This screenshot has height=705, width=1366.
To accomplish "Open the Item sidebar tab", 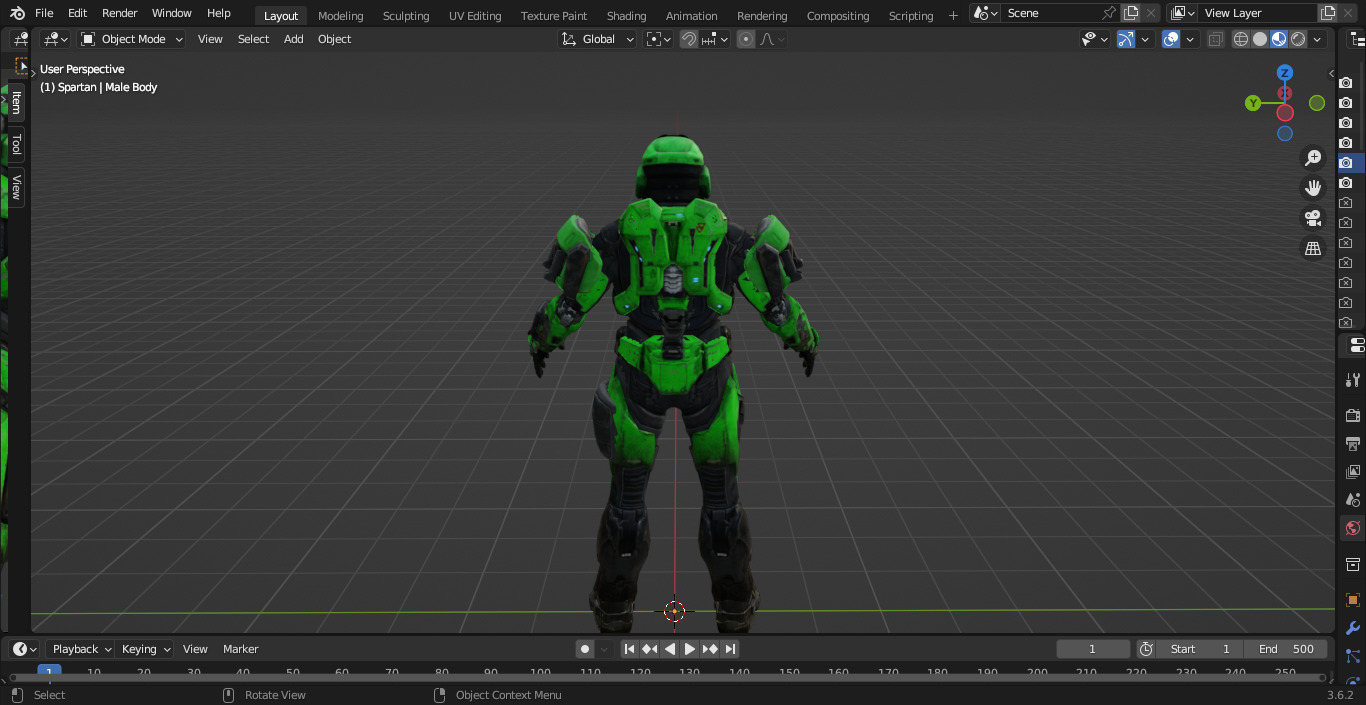I will click(x=17, y=103).
